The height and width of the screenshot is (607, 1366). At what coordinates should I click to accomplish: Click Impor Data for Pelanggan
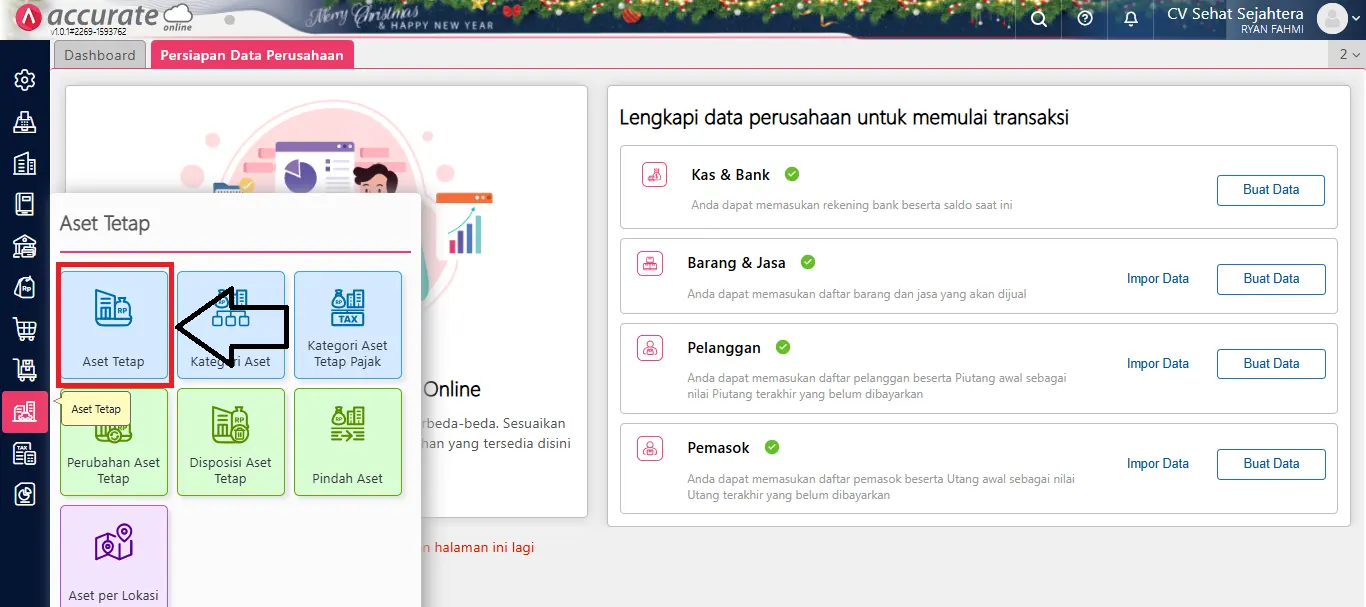[1157, 363]
